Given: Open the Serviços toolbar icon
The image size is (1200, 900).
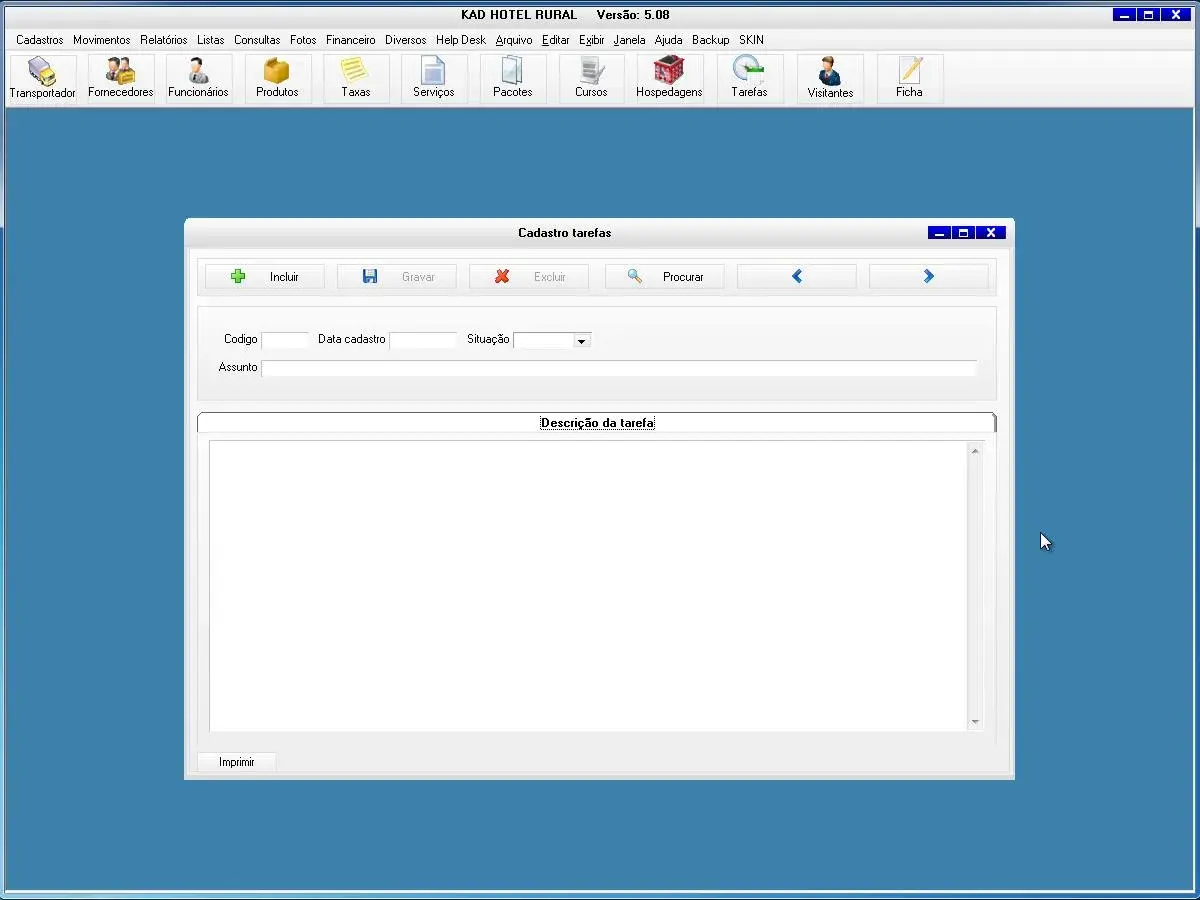Looking at the screenshot, I should [433, 78].
